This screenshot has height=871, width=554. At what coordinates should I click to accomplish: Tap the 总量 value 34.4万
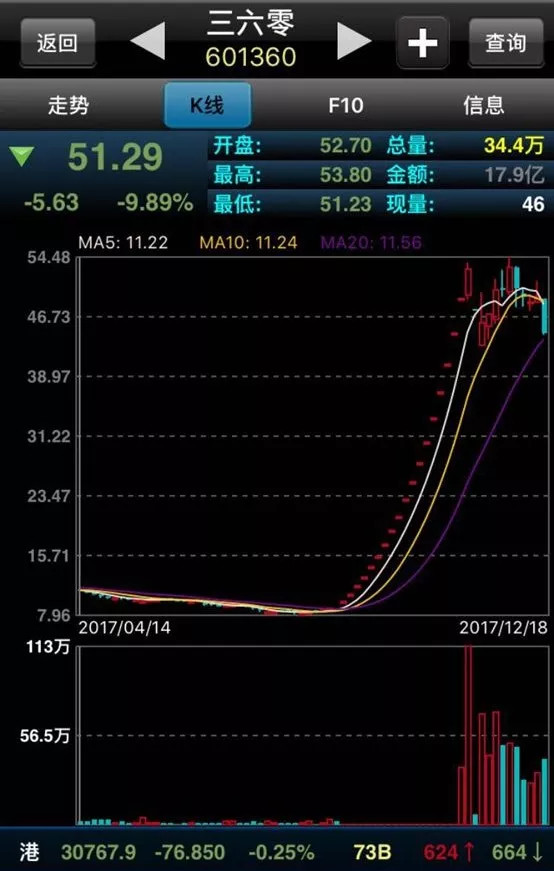(x=513, y=146)
